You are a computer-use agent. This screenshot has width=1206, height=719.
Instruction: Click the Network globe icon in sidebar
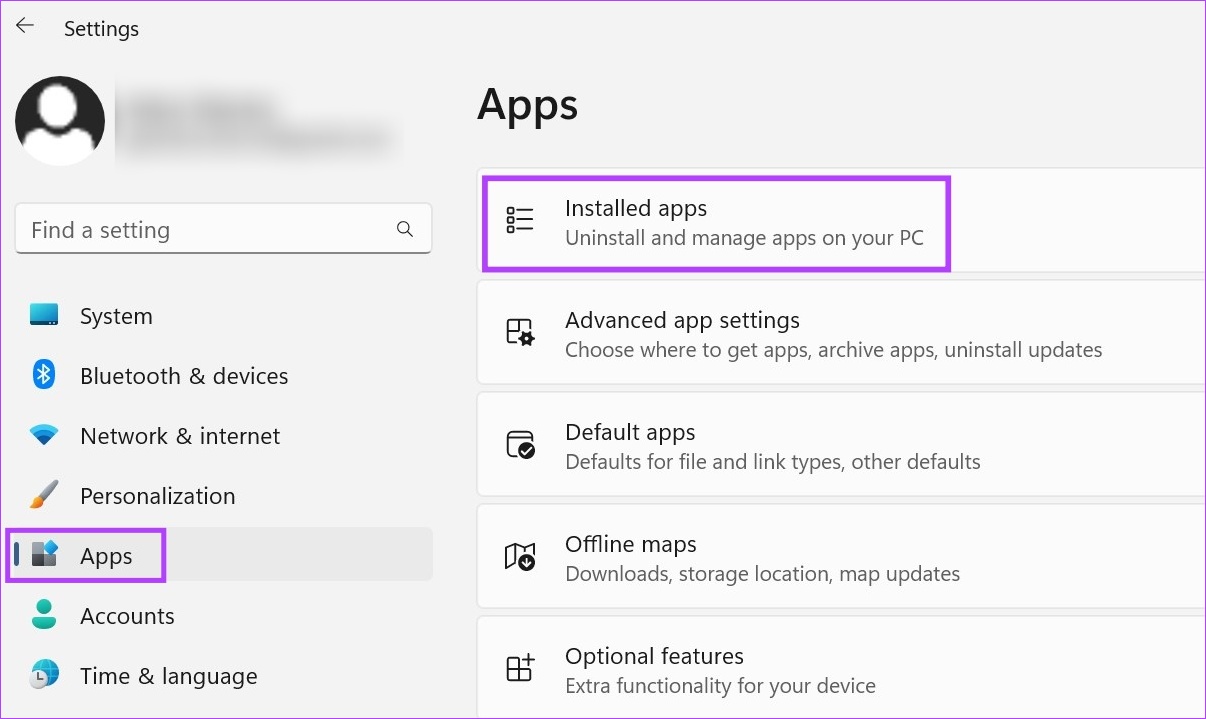(x=44, y=435)
